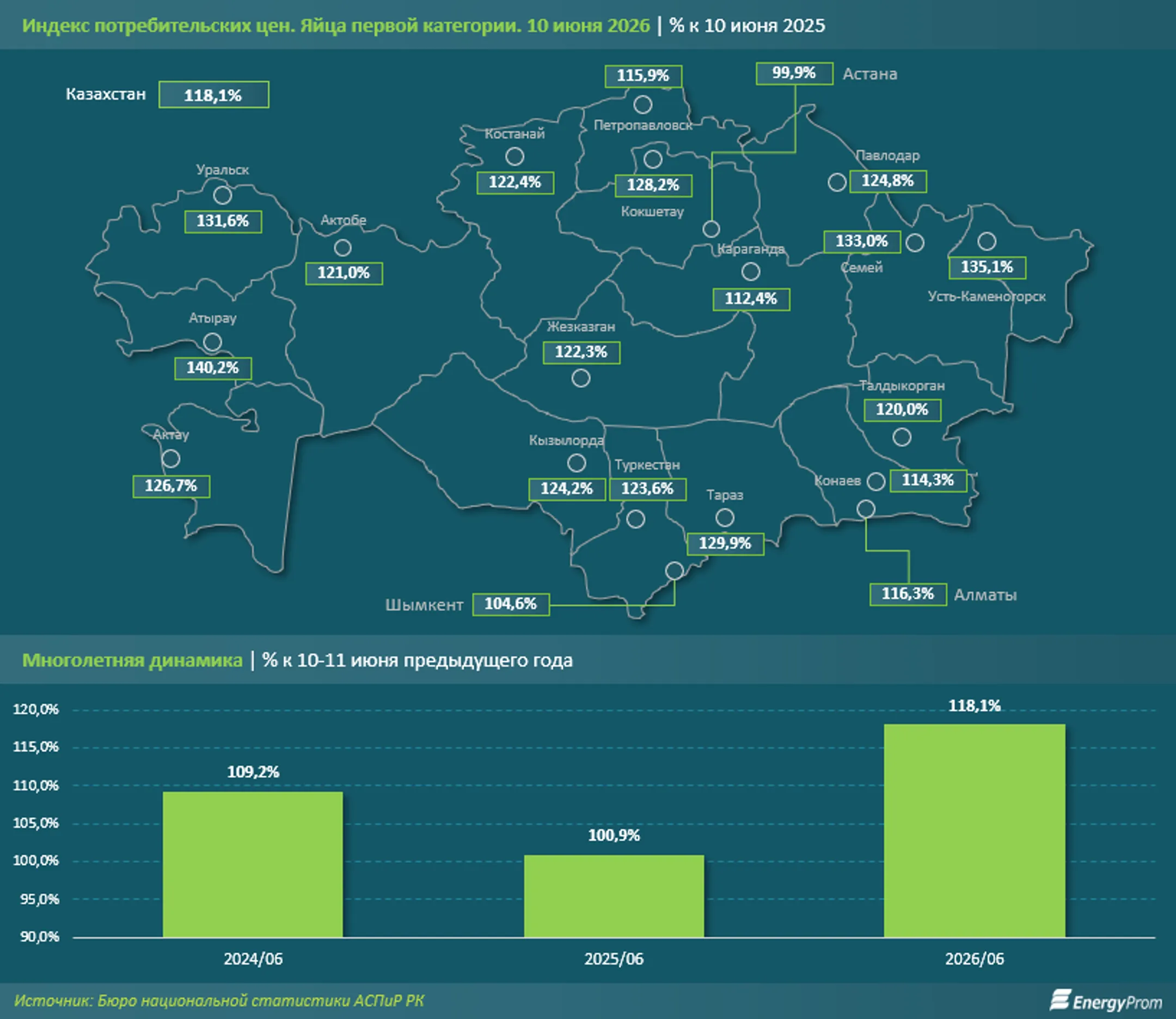This screenshot has width=1176, height=1019.
Task: Click the Kazakhstan 118,1% value box
Action: (x=214, y=94)
